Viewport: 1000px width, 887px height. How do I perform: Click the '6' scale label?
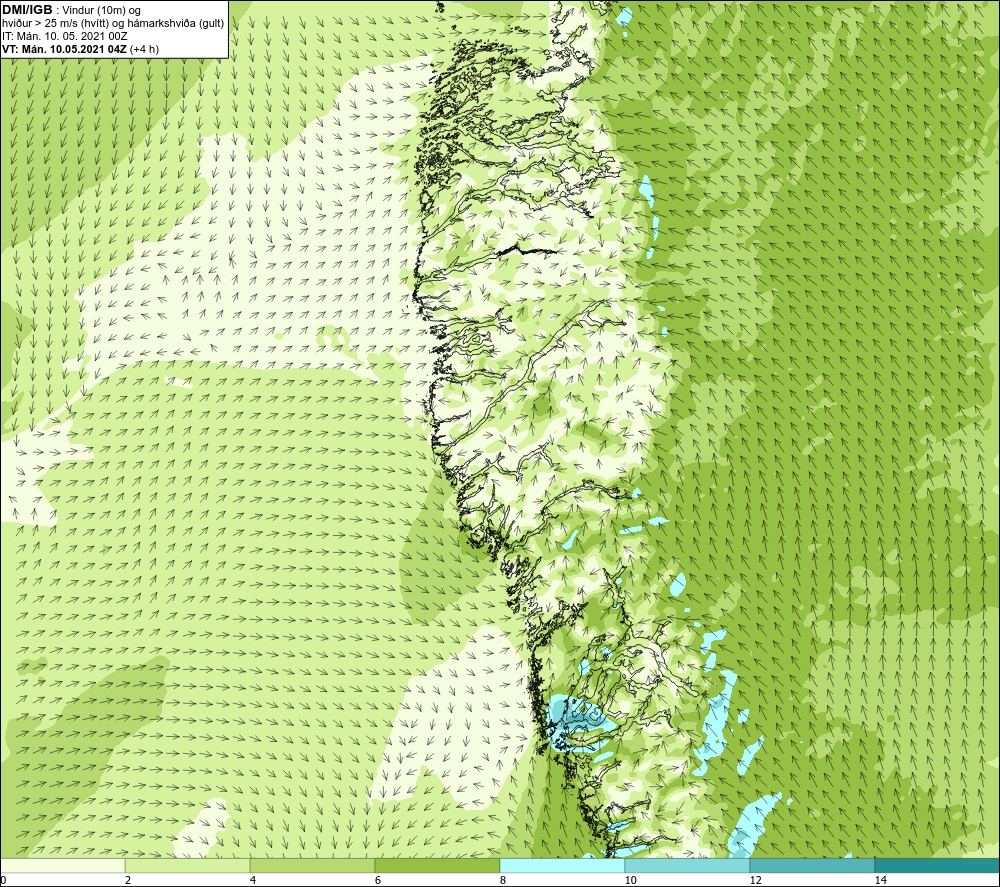[378, 881]
